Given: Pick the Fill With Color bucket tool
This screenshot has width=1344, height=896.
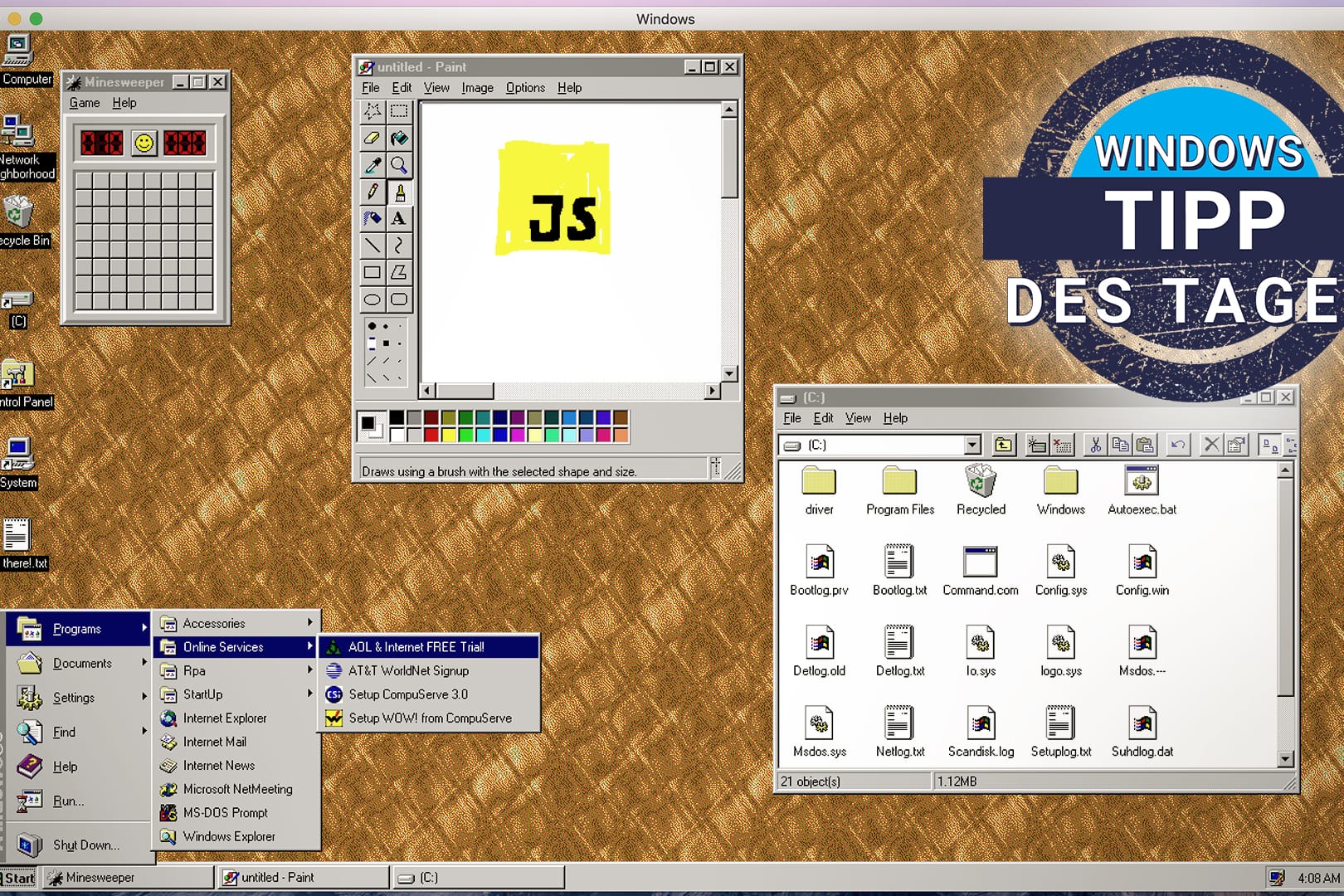Looking at the screenshot, I should 399,139.
